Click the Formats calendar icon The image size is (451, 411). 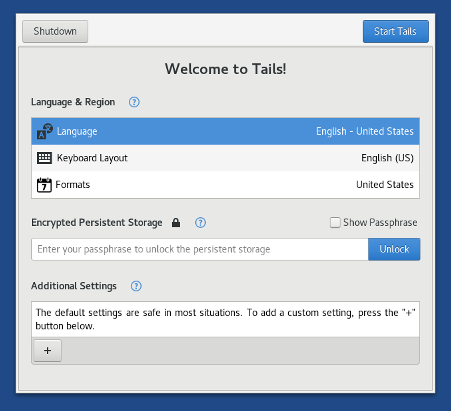44,185
